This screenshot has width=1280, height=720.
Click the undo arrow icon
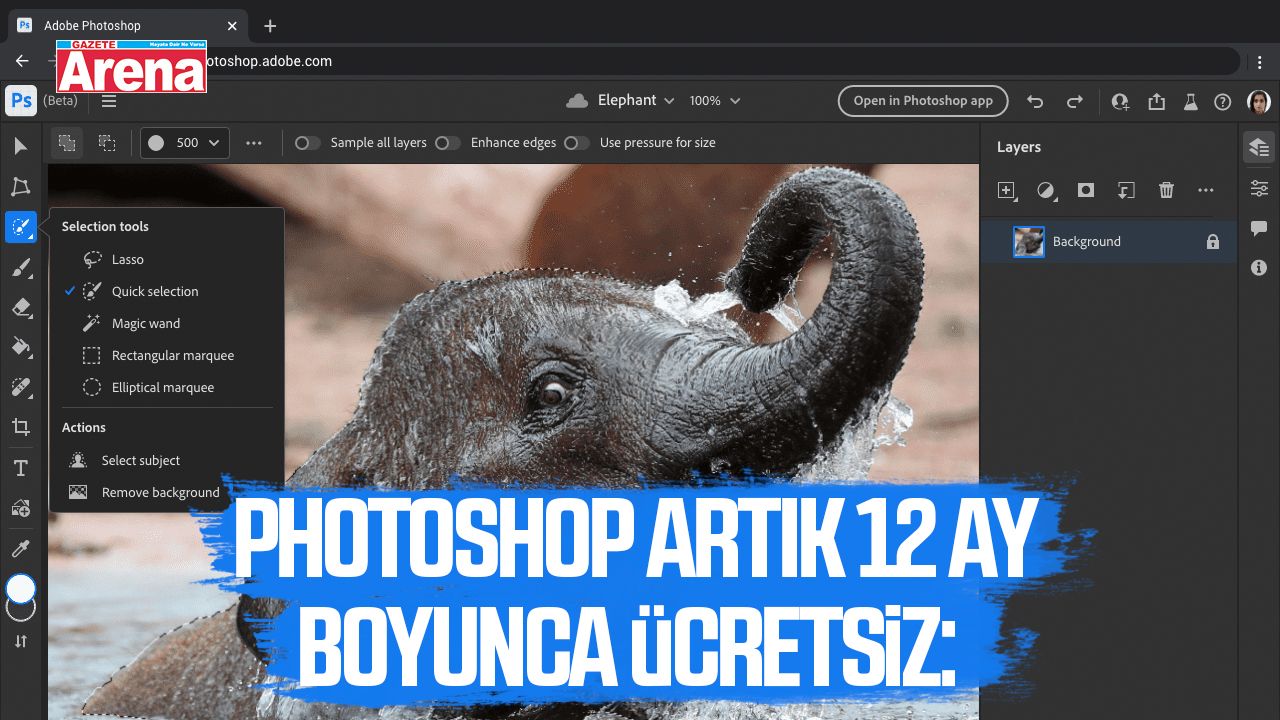point(1035,101)
